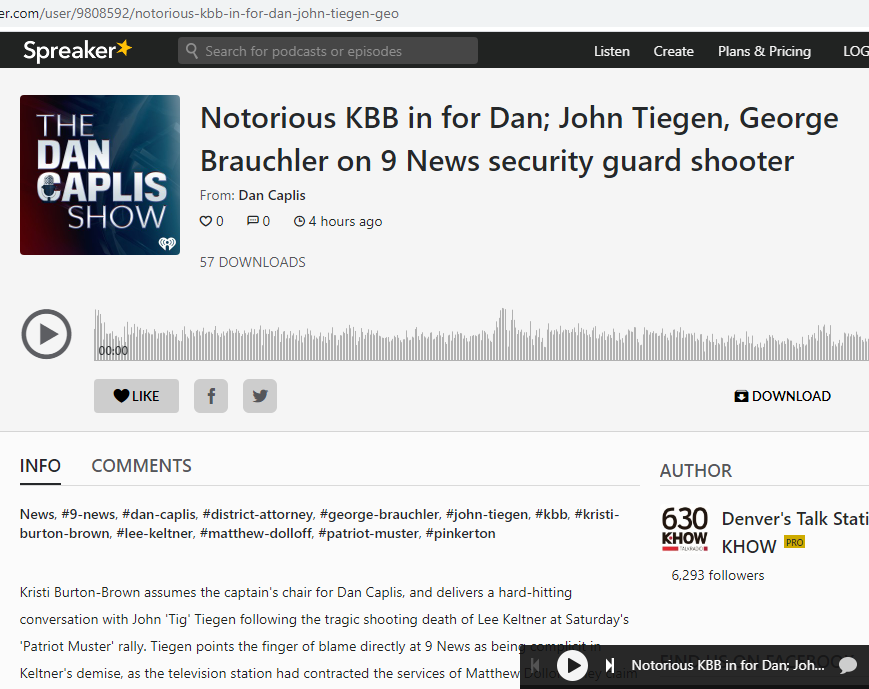Screen dimensions: 869x689
Task: Open the #pinkerton tag
Action: 461,533
